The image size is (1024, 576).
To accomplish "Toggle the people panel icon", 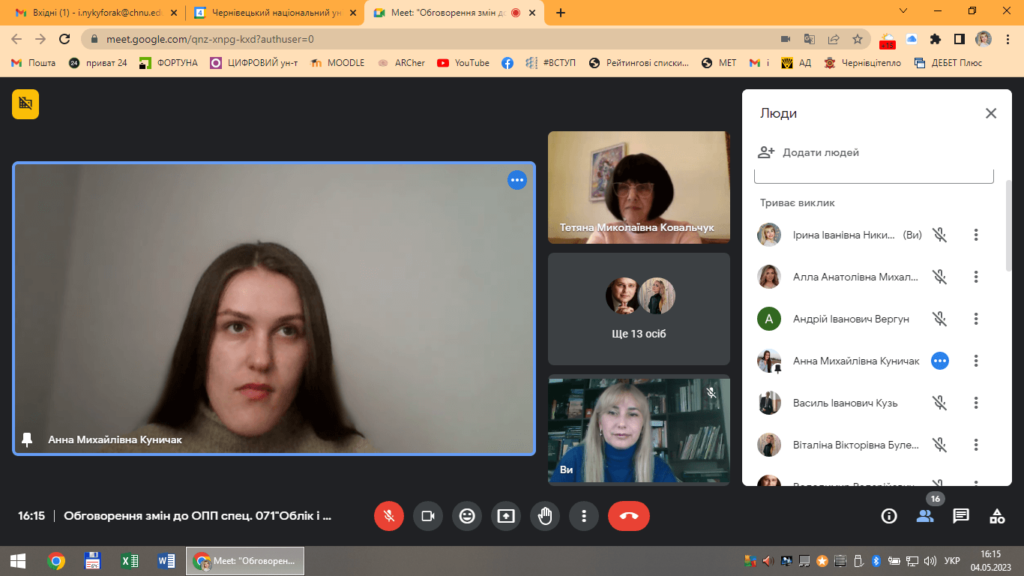I will click(x=925, y=516).
